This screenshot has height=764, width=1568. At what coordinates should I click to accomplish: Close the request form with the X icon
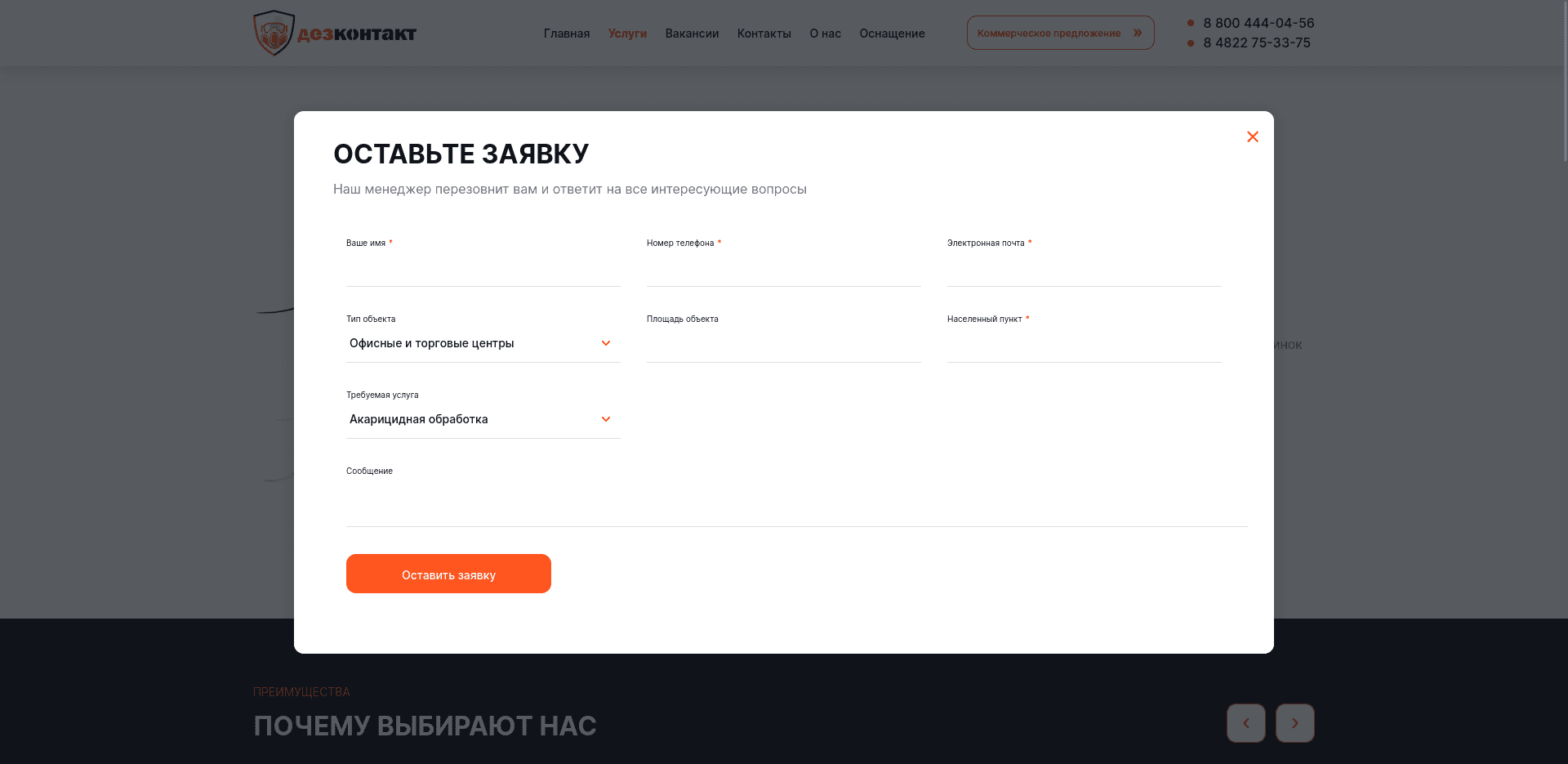click(1253, 136)
